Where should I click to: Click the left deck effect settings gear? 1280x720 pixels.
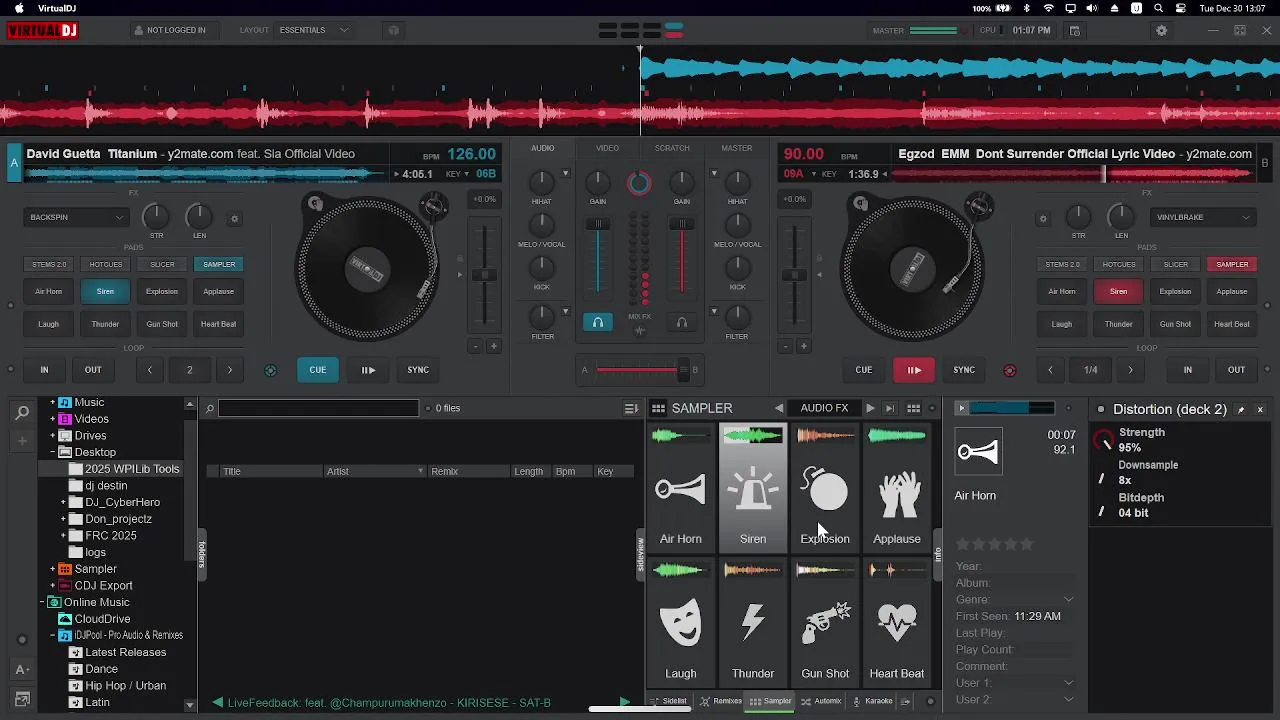[235, 219]
